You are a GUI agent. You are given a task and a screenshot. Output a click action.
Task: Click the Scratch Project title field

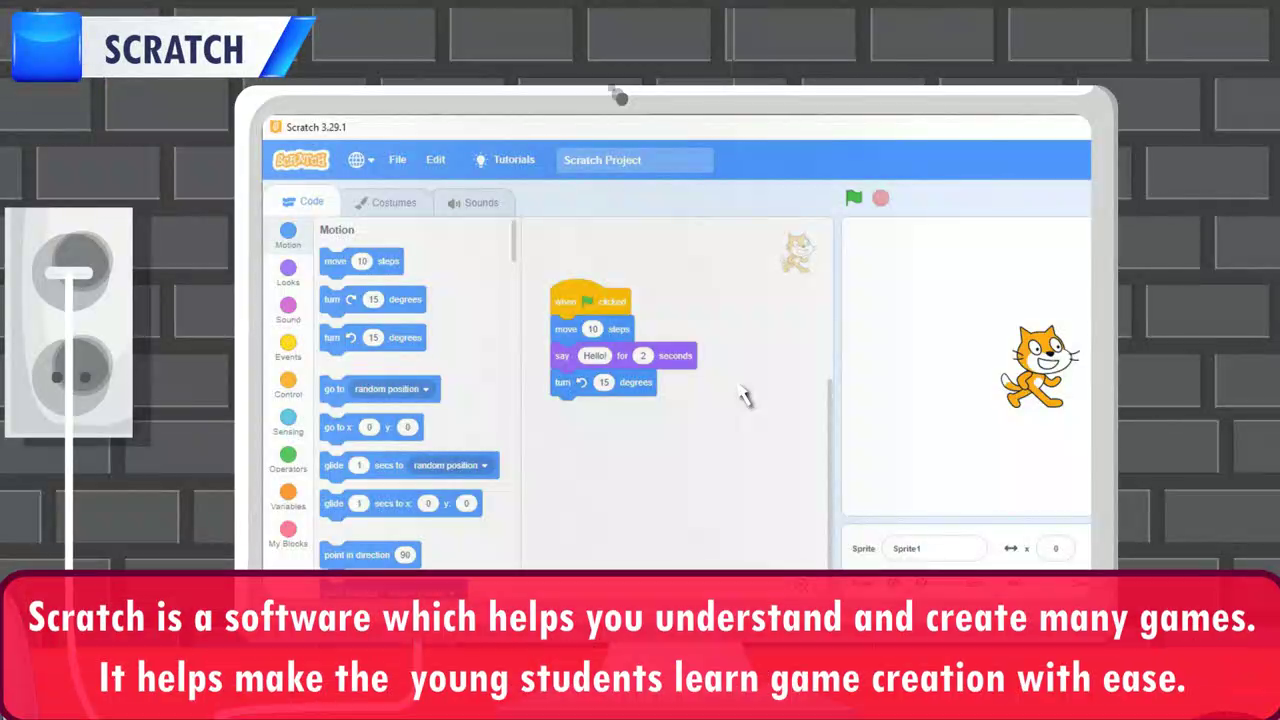[x=634, y=160]
